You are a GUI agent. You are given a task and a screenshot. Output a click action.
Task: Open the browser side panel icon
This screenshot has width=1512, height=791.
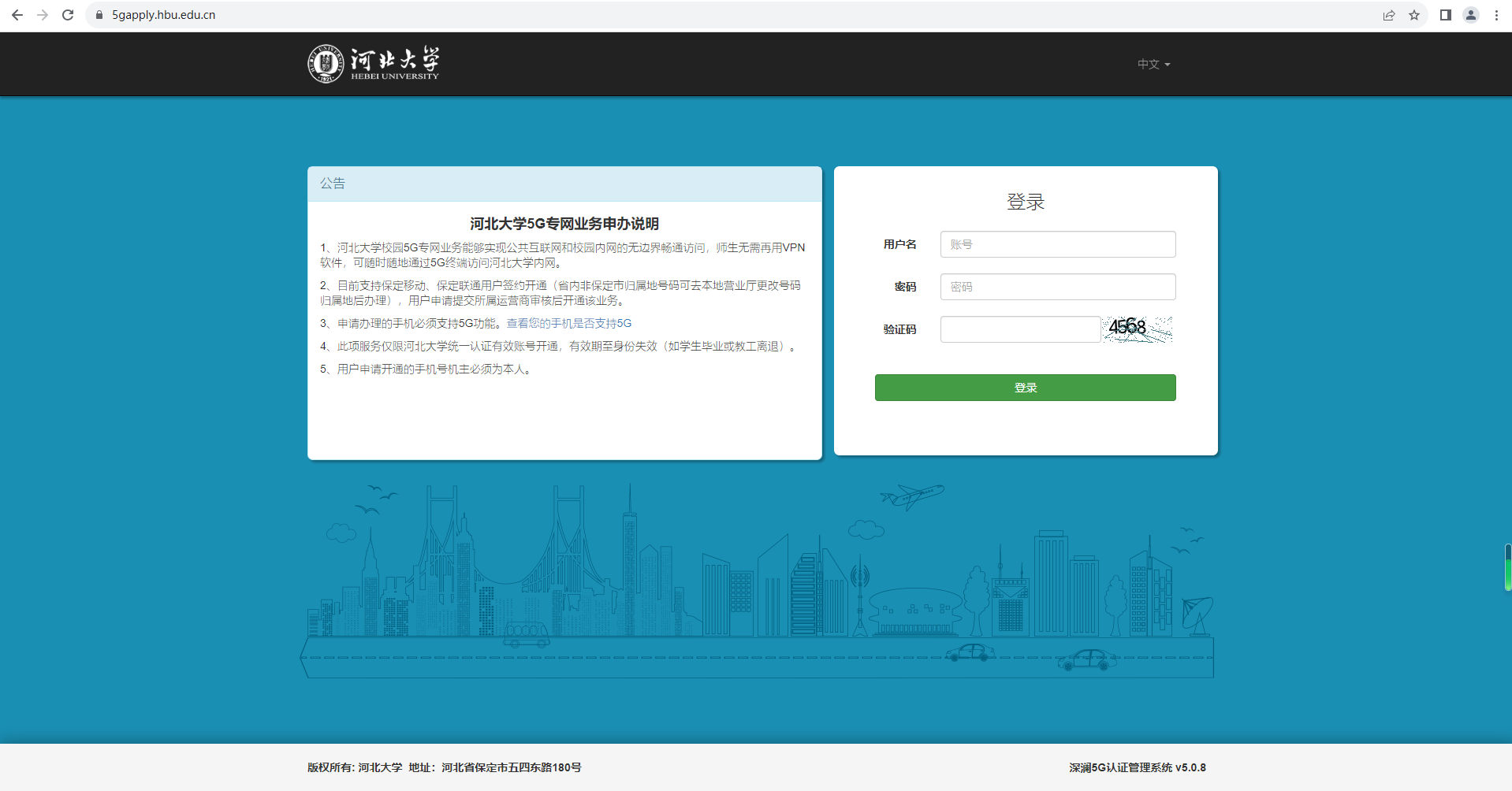point(1446,15)
